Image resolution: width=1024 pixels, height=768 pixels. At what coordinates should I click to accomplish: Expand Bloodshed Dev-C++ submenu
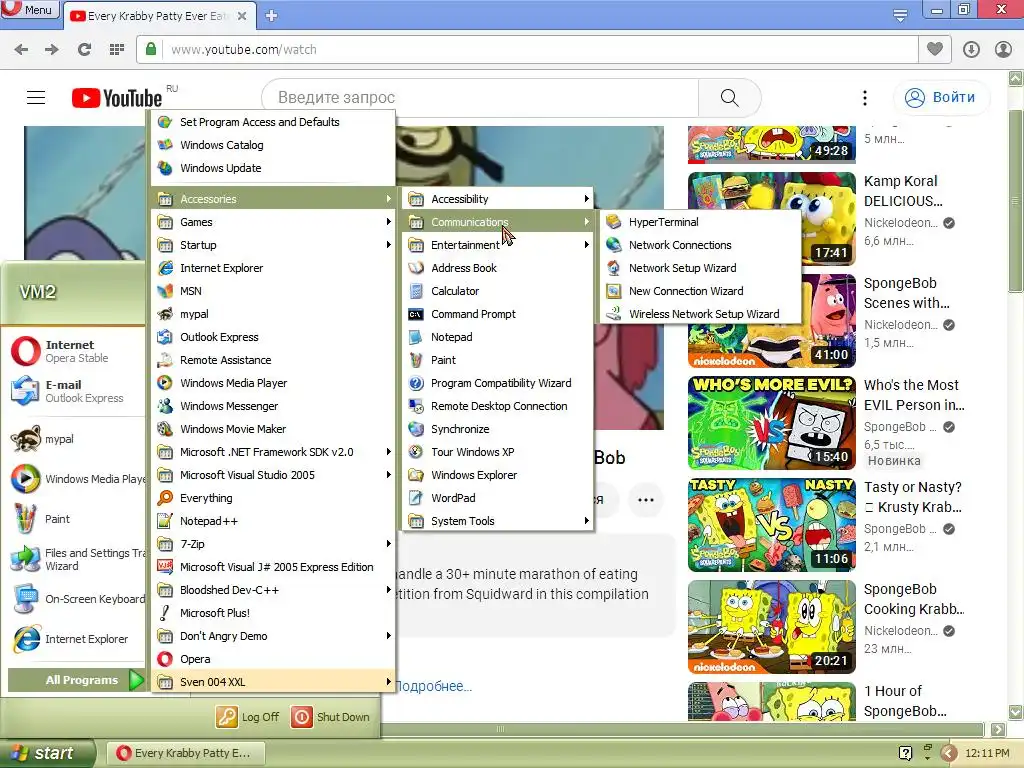273,590
